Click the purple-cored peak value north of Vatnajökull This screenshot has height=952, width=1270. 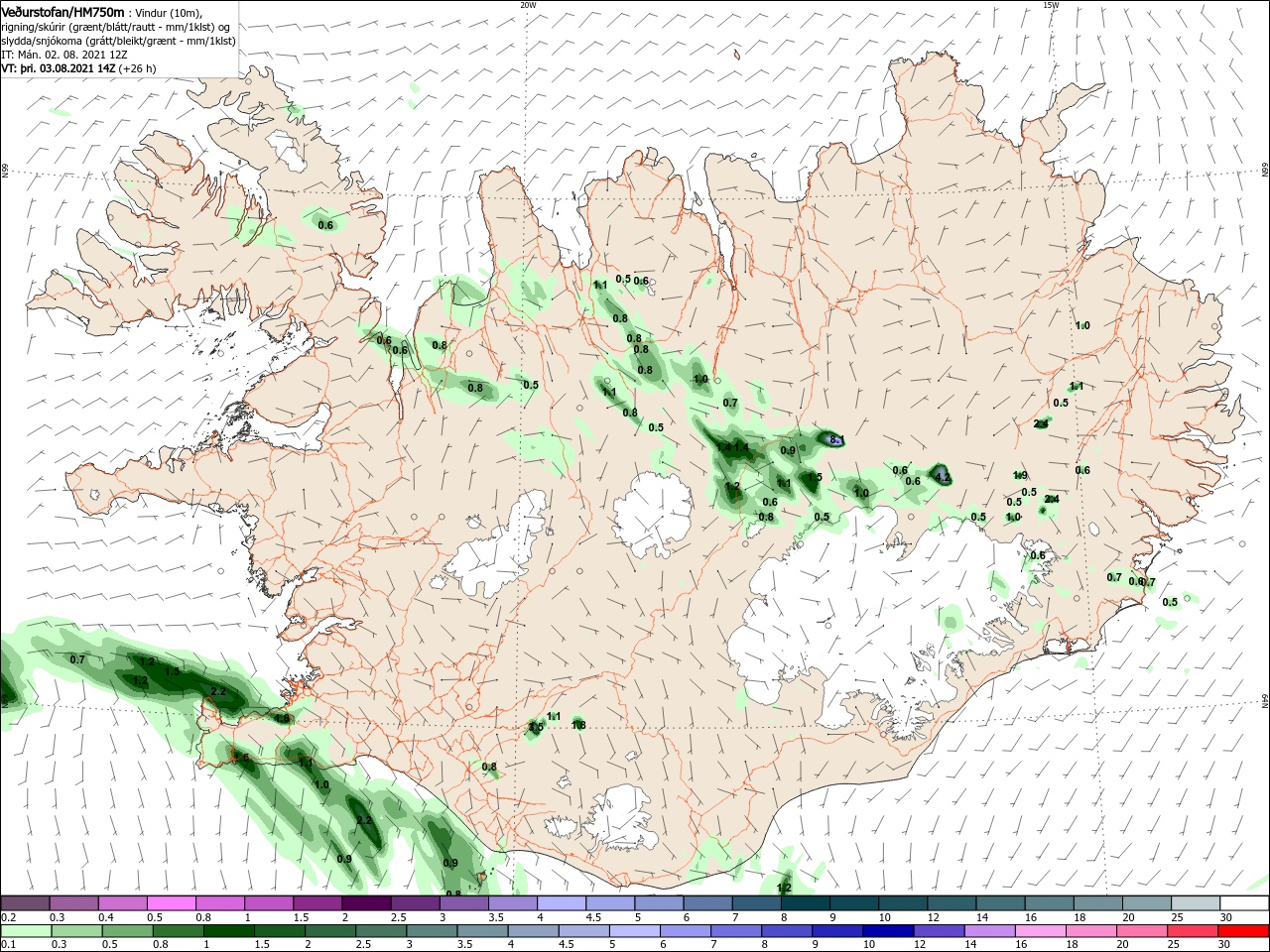pyautogui.click(x=834, y=439)
